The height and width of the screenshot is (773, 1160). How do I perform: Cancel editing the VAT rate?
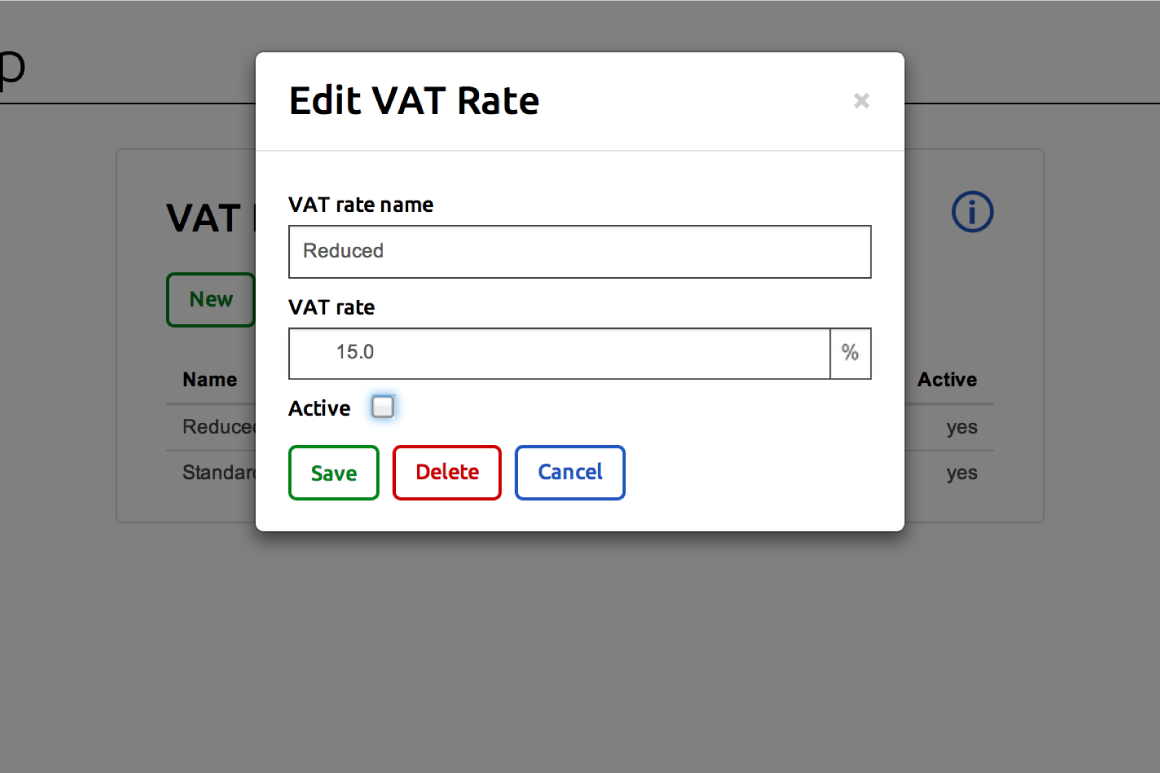click(569, 472)
